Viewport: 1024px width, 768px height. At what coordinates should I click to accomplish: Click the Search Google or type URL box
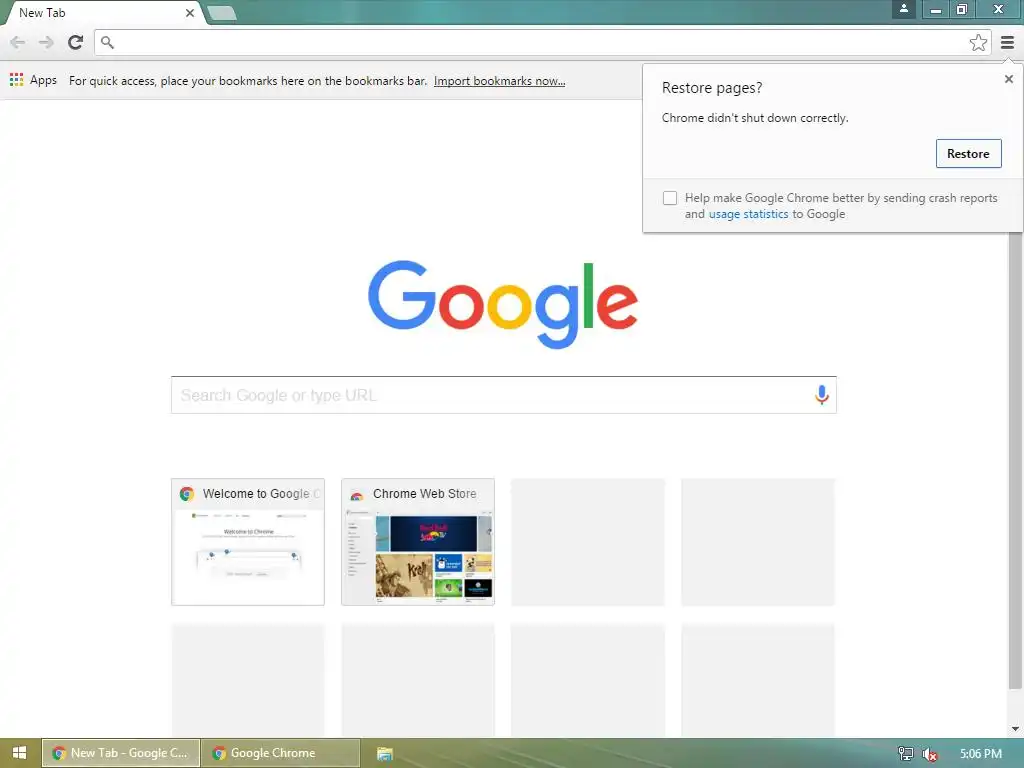point(504,395)
